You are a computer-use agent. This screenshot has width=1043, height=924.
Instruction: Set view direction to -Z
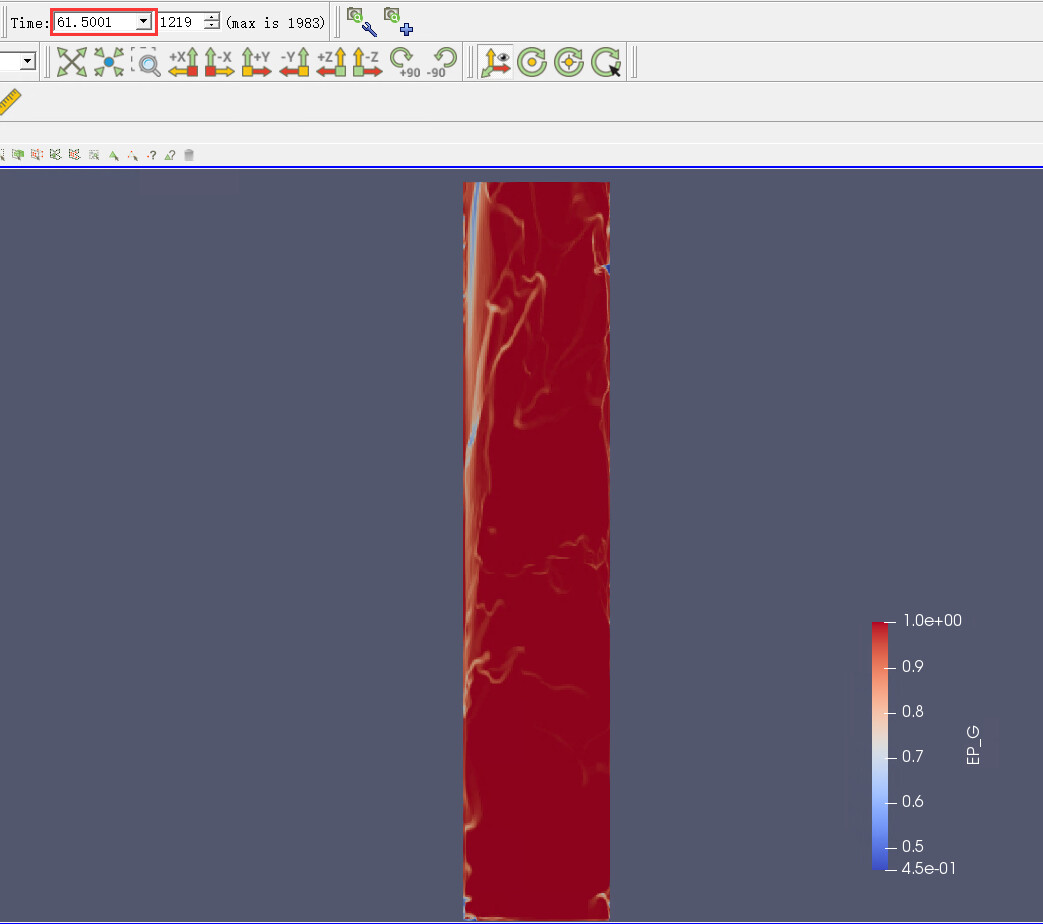pyautogui.click(x=367, y=62)
